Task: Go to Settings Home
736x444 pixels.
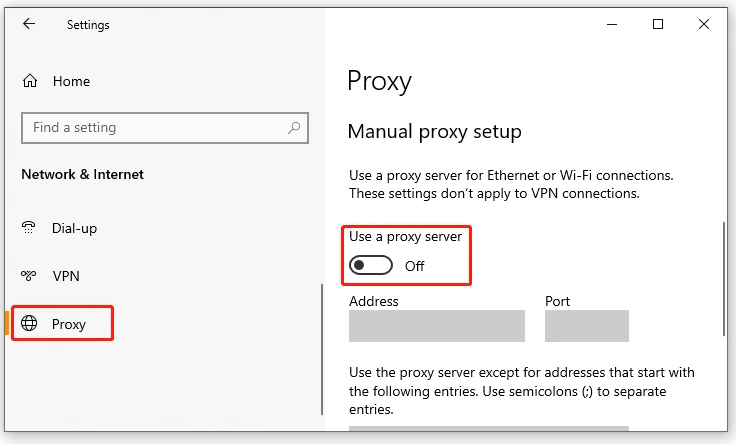Action: [70, 82]
